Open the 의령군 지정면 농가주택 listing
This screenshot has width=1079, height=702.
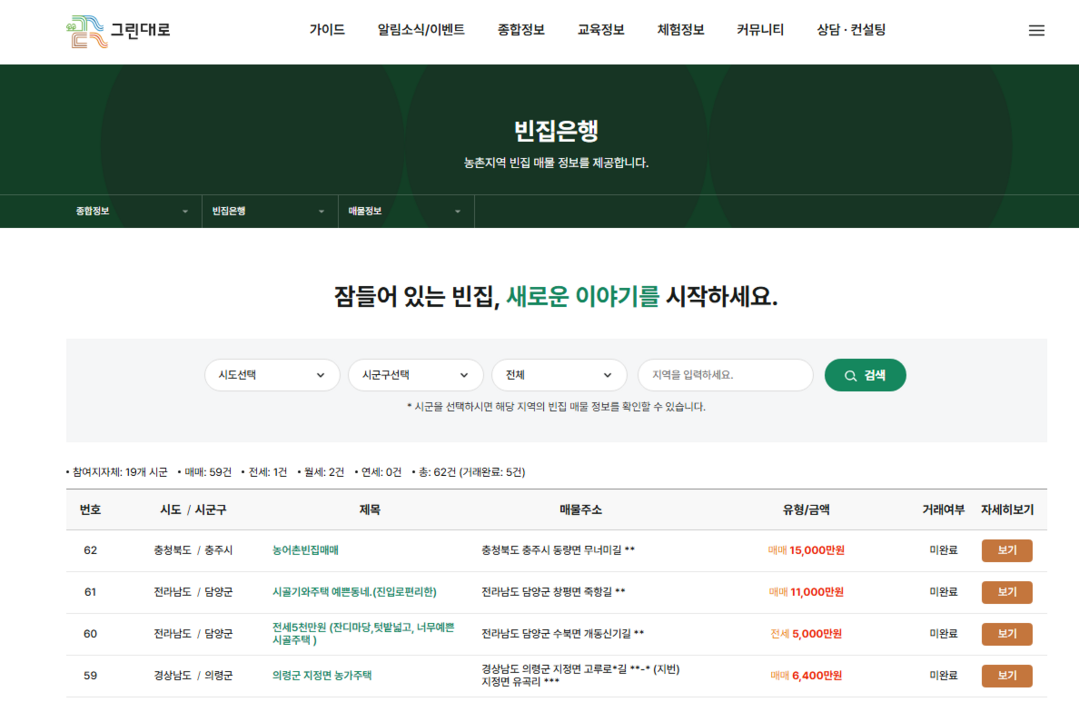point(322,676)
